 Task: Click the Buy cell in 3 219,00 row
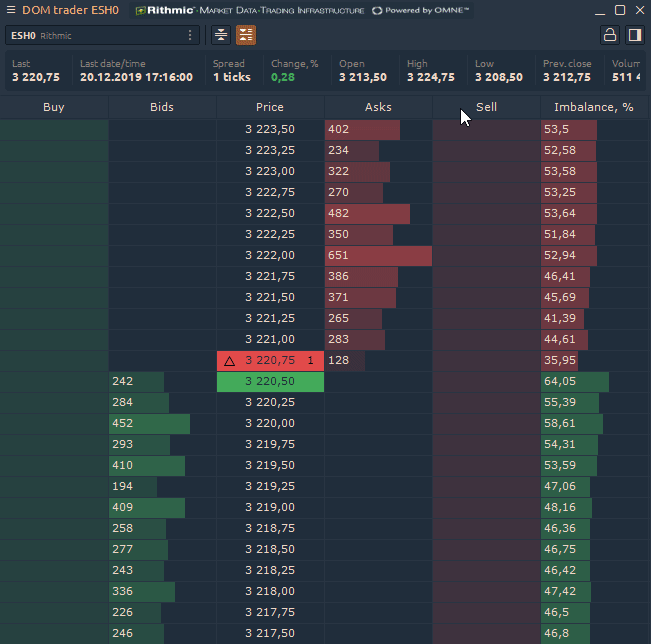click(x=54, y=507)
